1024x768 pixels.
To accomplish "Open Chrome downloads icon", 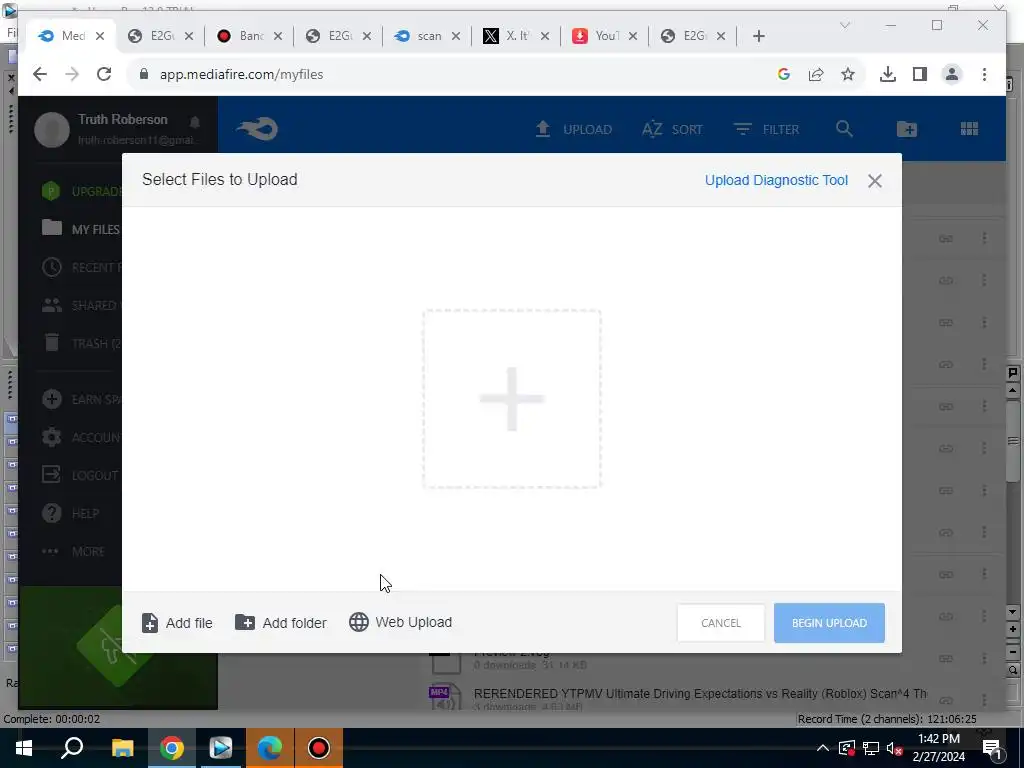I will pyautogui.click(x=888, y=74).
